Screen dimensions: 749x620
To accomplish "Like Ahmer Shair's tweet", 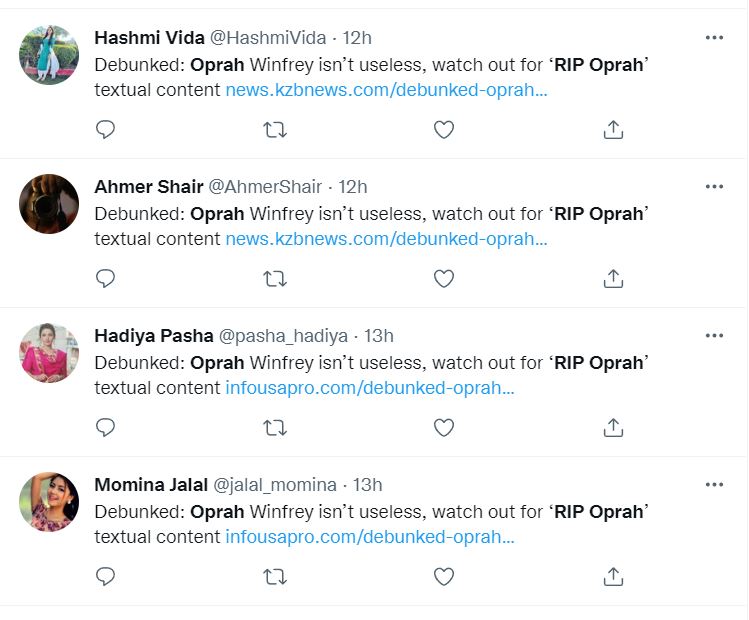I will [444, 278].
